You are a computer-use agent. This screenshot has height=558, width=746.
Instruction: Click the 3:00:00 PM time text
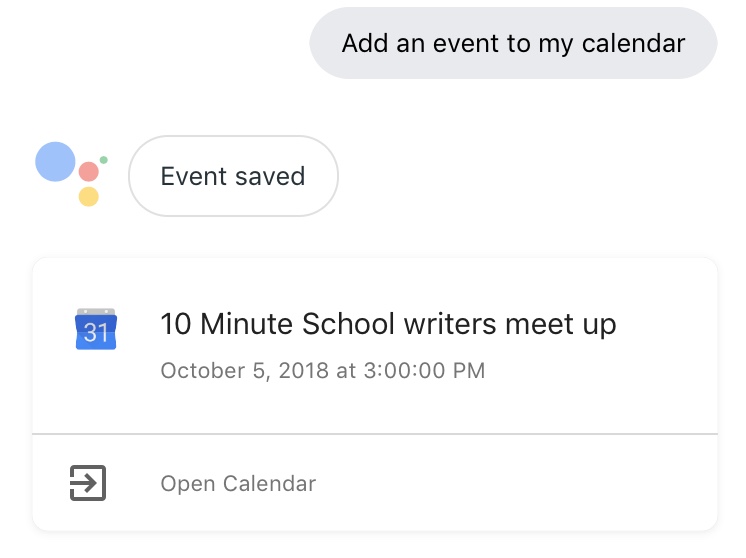(x=424, y=371)
